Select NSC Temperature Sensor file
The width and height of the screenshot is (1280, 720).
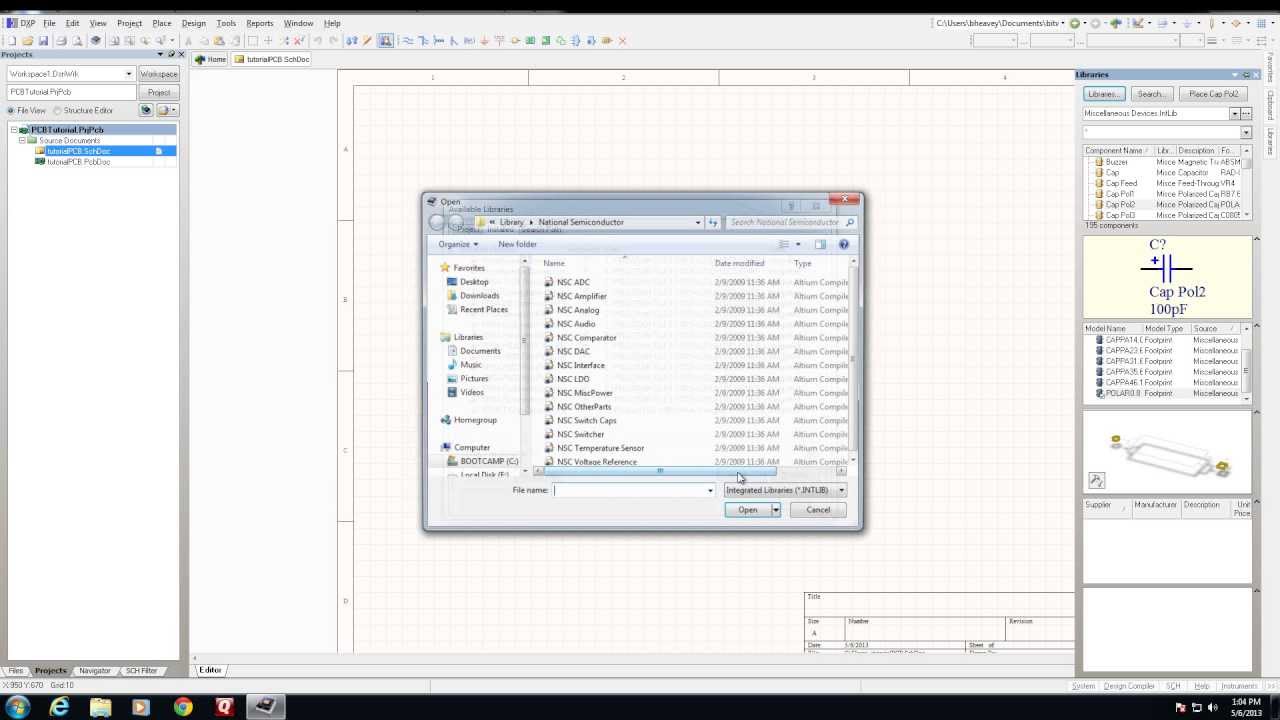tap(600, 448)
